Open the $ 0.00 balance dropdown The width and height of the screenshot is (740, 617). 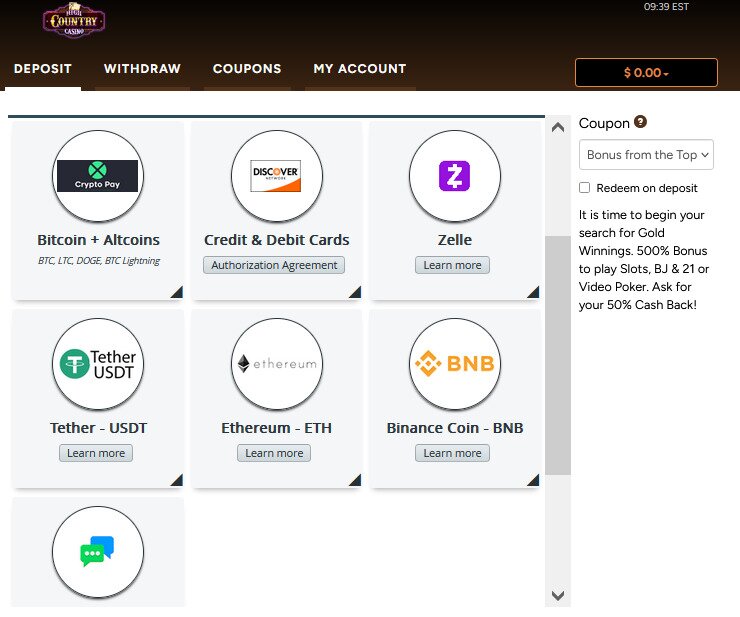coord(646,72)
